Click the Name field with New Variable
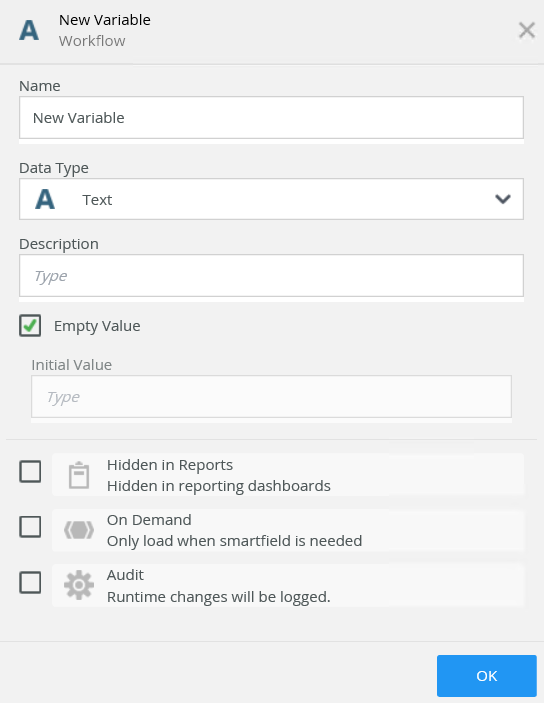The image size is (544, 703). [271, 117]
